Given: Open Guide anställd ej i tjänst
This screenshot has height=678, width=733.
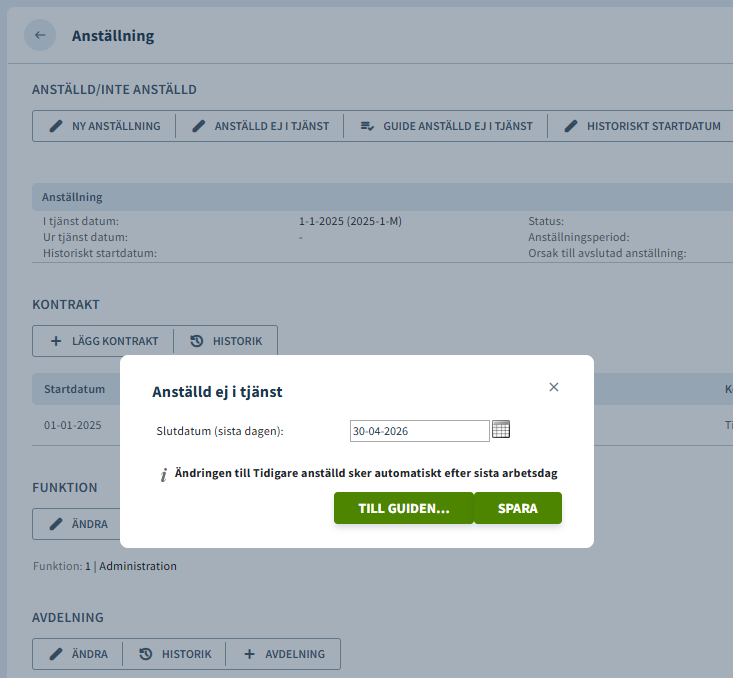Looking at the screenshot, I should [446, 126].
